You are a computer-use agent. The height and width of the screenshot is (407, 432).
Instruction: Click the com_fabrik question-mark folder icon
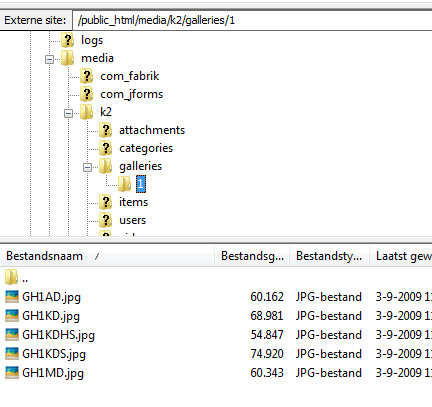(87, 76)
